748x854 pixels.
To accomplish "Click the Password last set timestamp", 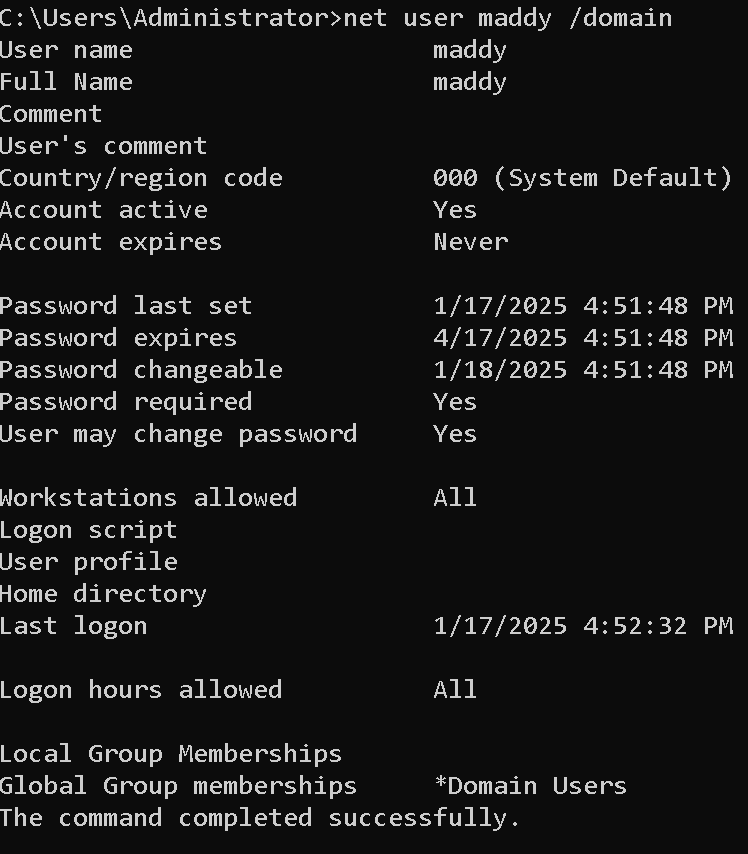I will coord(583,306).
